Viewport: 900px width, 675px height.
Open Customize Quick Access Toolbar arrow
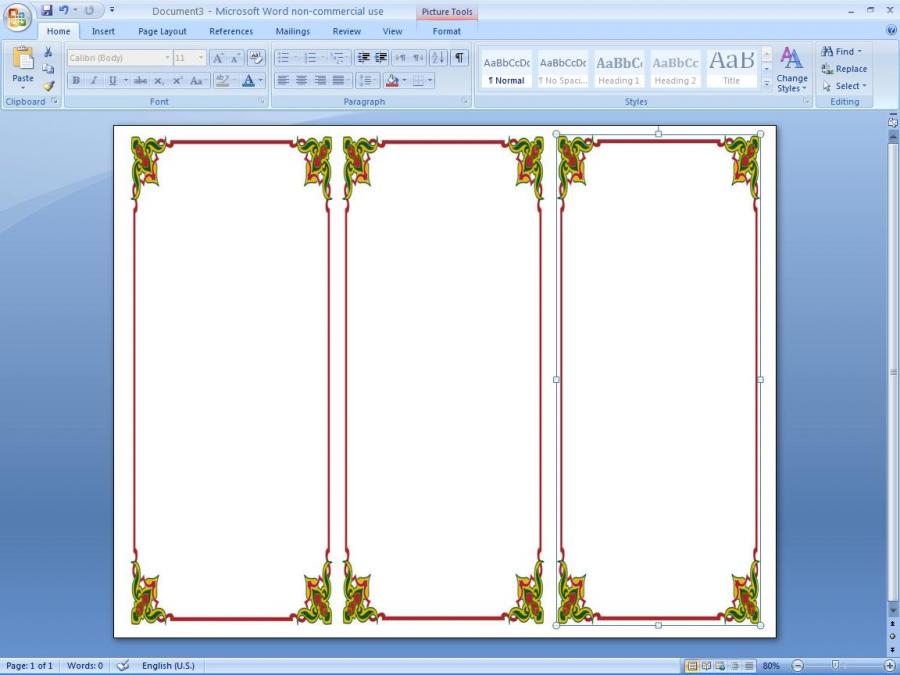point(112,10)
